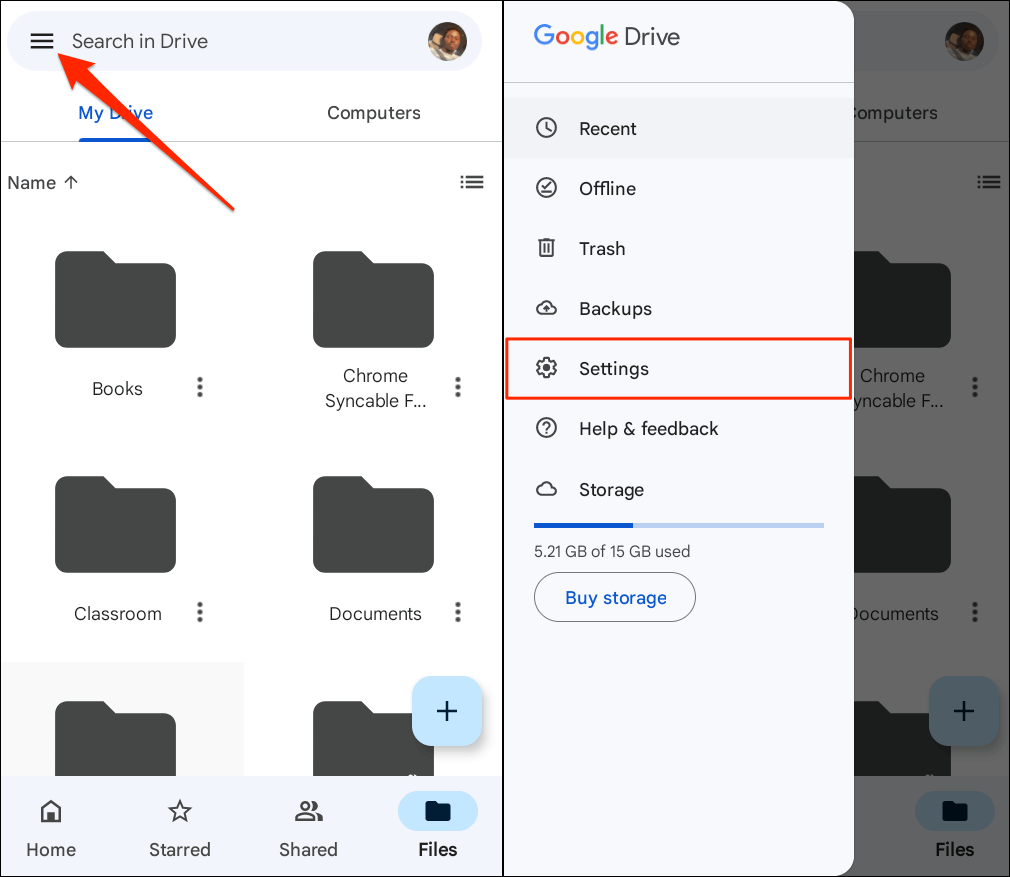Open Starred in the bottom navigation

click(x=180, y=829)
